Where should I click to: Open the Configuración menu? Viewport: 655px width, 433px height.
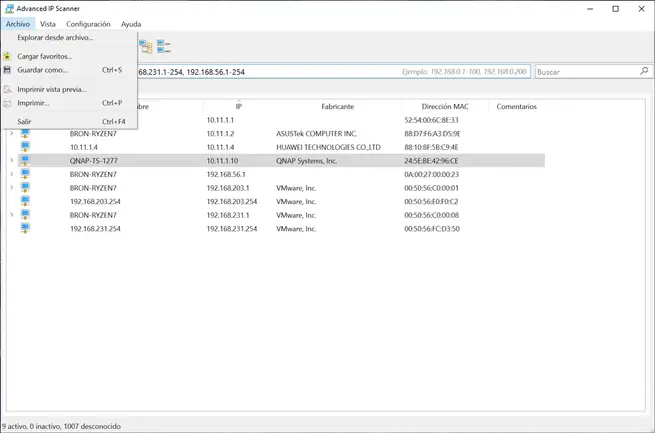[x=88, y=23]
